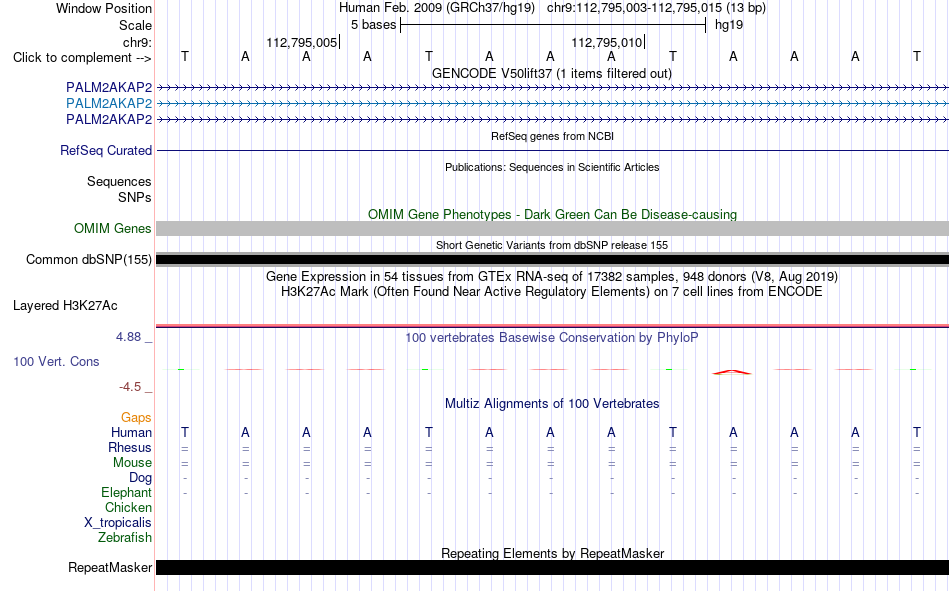
Task: Click the Zebrafish alignment row label
Action: click(125, 538)
